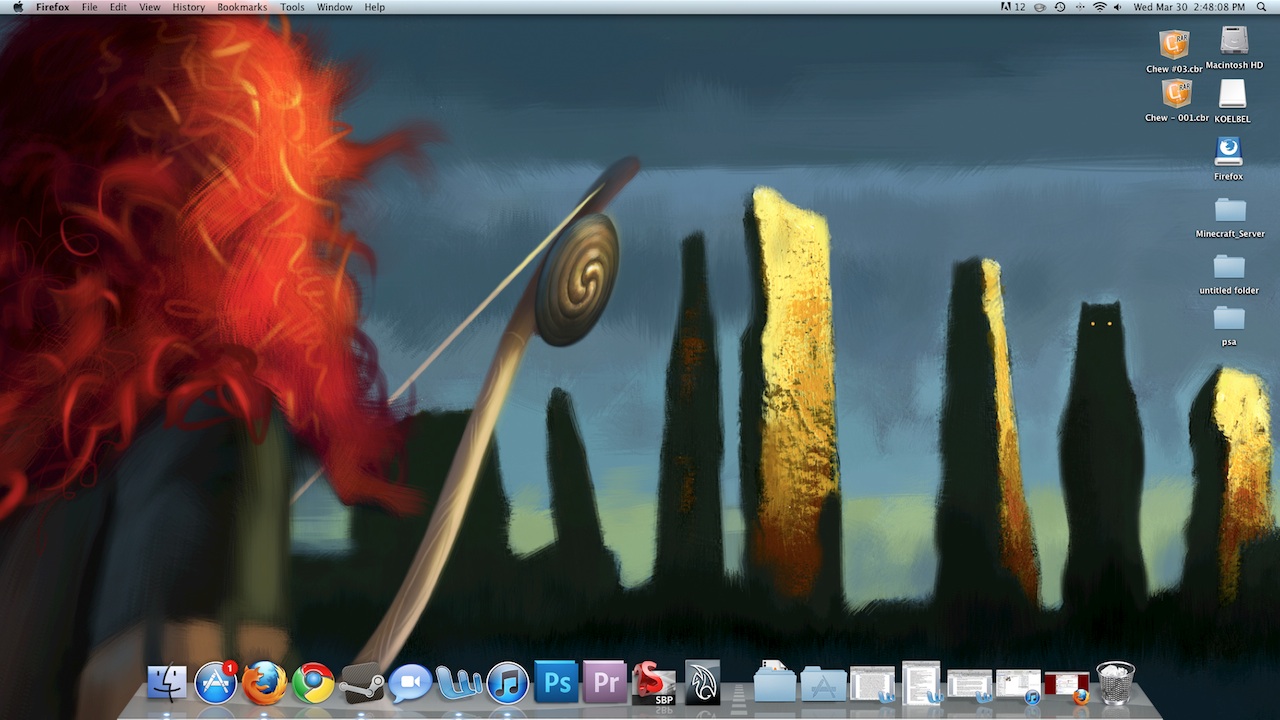Select the Chew #03.cbr file
This screenshot has width=1280, height=720.
click(x=1174, y=46)
